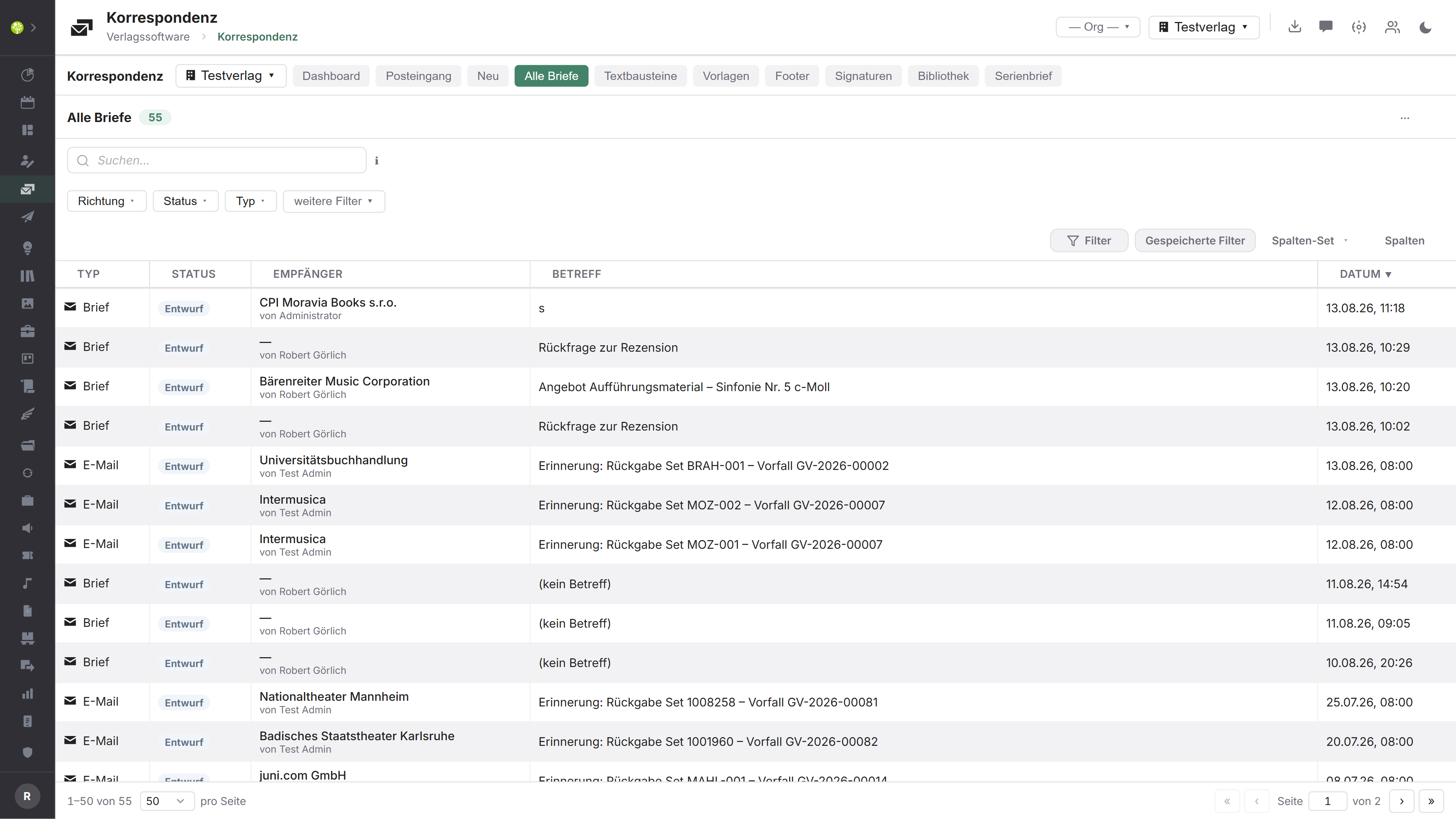Open the user-edit icon in sidebar
Viewport: 1456px width, 819px height.
coord(27,161)
